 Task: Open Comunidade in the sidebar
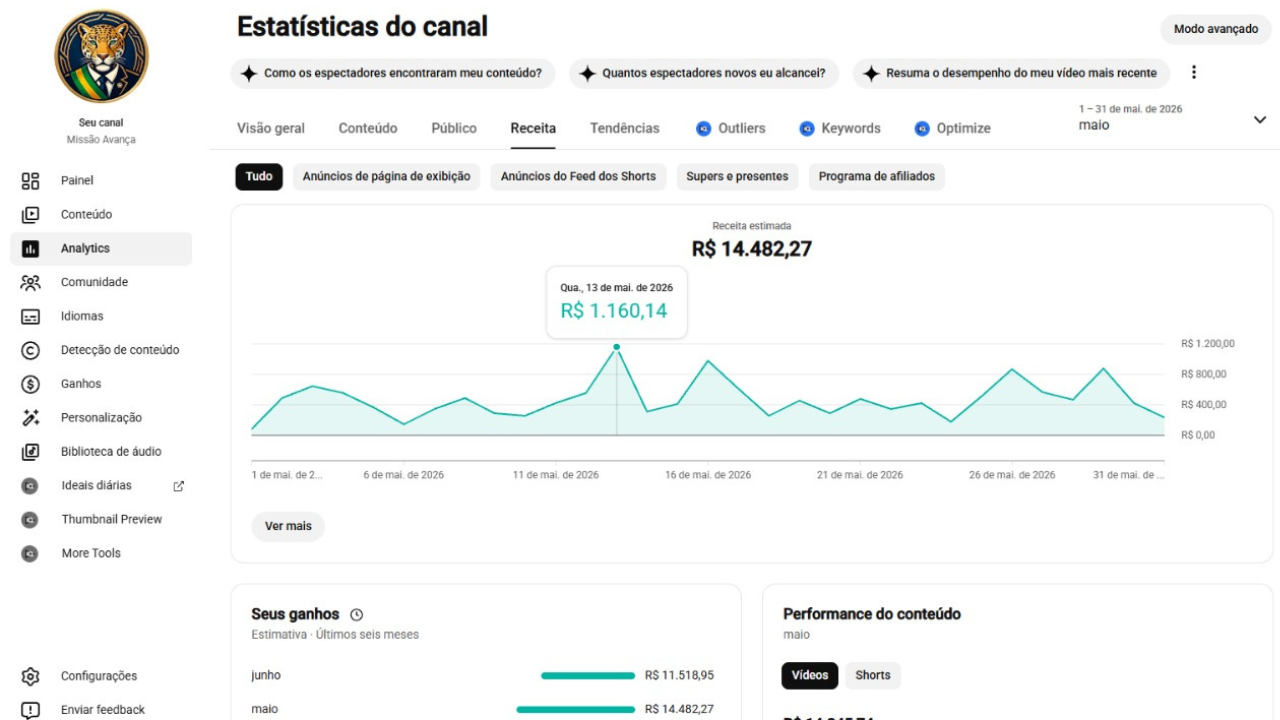pyautogui.click(x=101, y=283)
